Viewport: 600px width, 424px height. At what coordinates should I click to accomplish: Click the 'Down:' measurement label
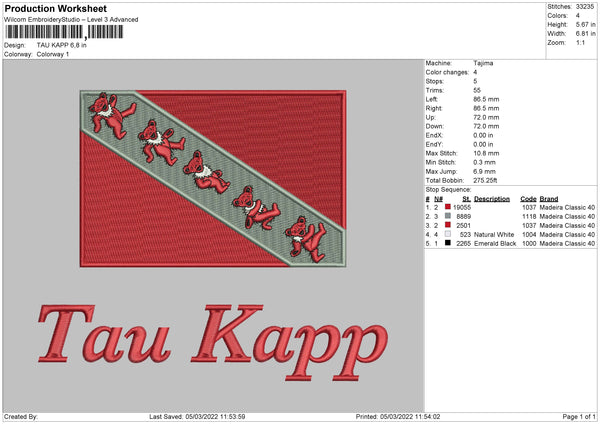[434, 126]
